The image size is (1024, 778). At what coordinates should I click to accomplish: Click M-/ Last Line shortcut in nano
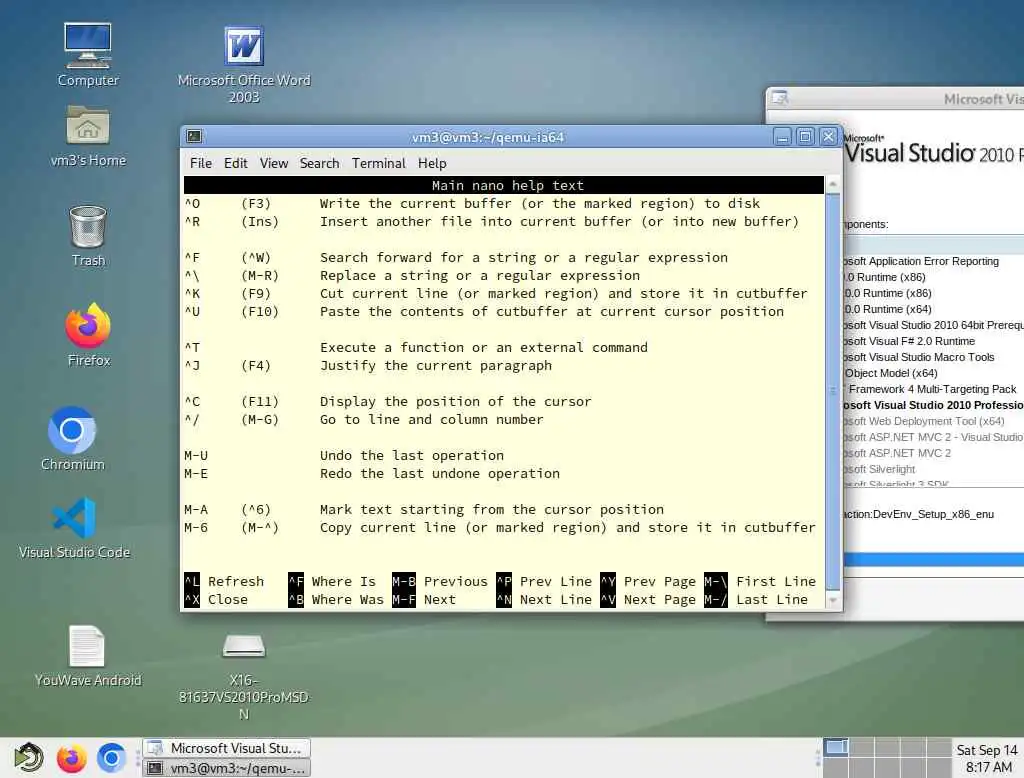[756, 600]
